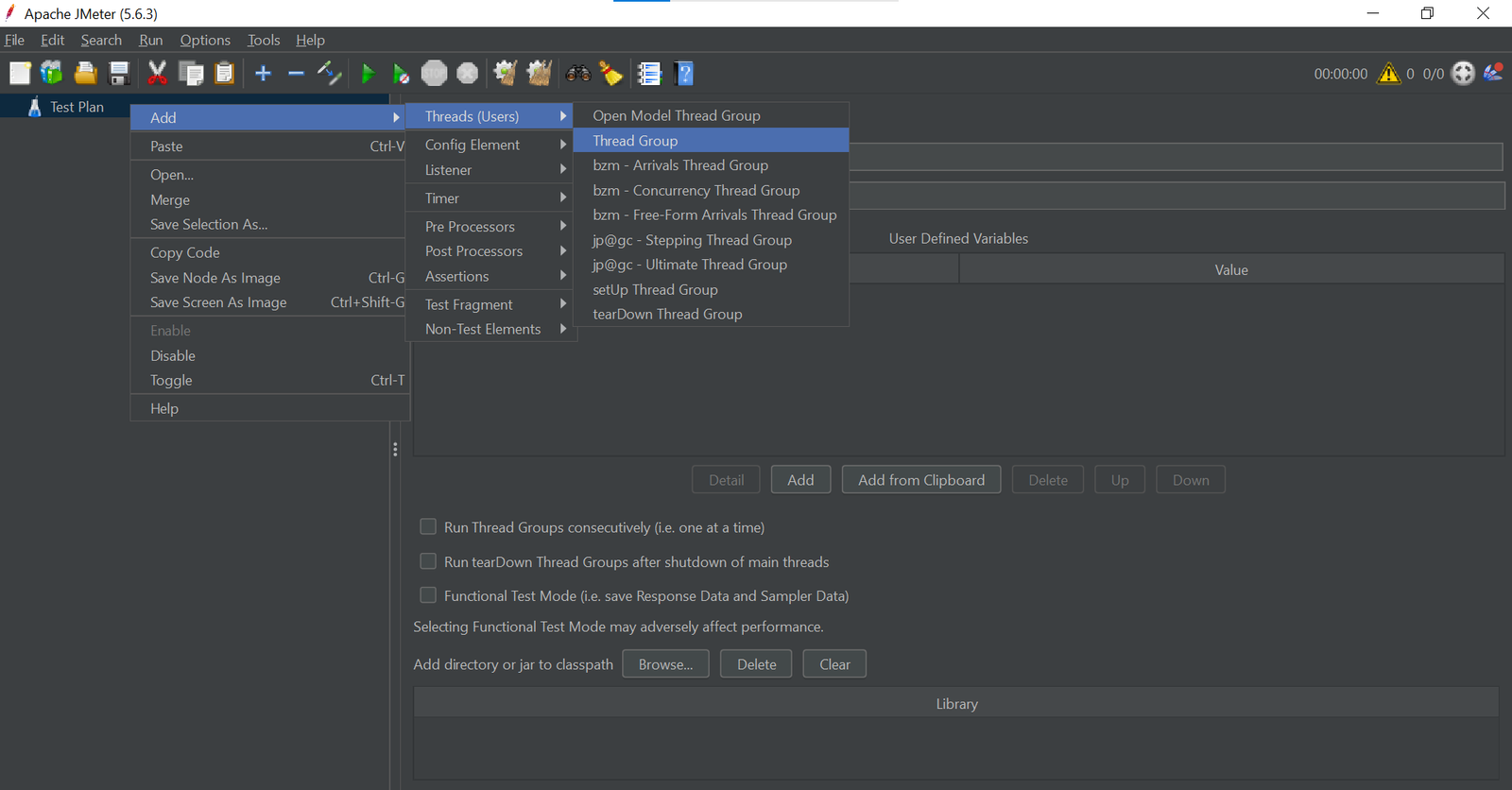Viewport: 1512px width, 790px height.
Task: Open the Templates icon in toolbar
Action: (52, 73)
